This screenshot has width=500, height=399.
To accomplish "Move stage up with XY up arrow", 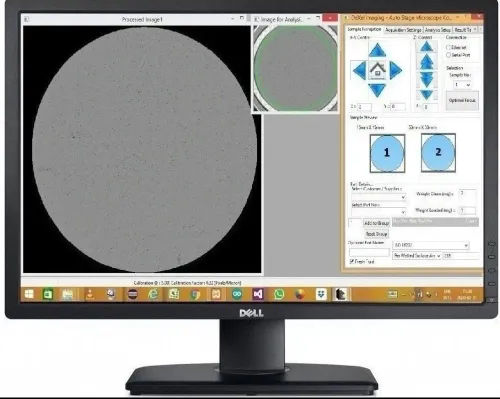I will pyautogui.click(x=377, y=50).
